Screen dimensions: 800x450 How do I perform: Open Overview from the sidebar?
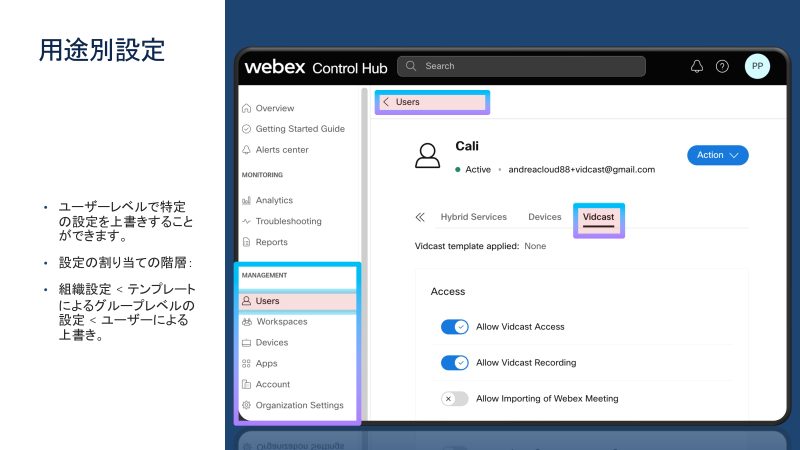click(274, 108)
